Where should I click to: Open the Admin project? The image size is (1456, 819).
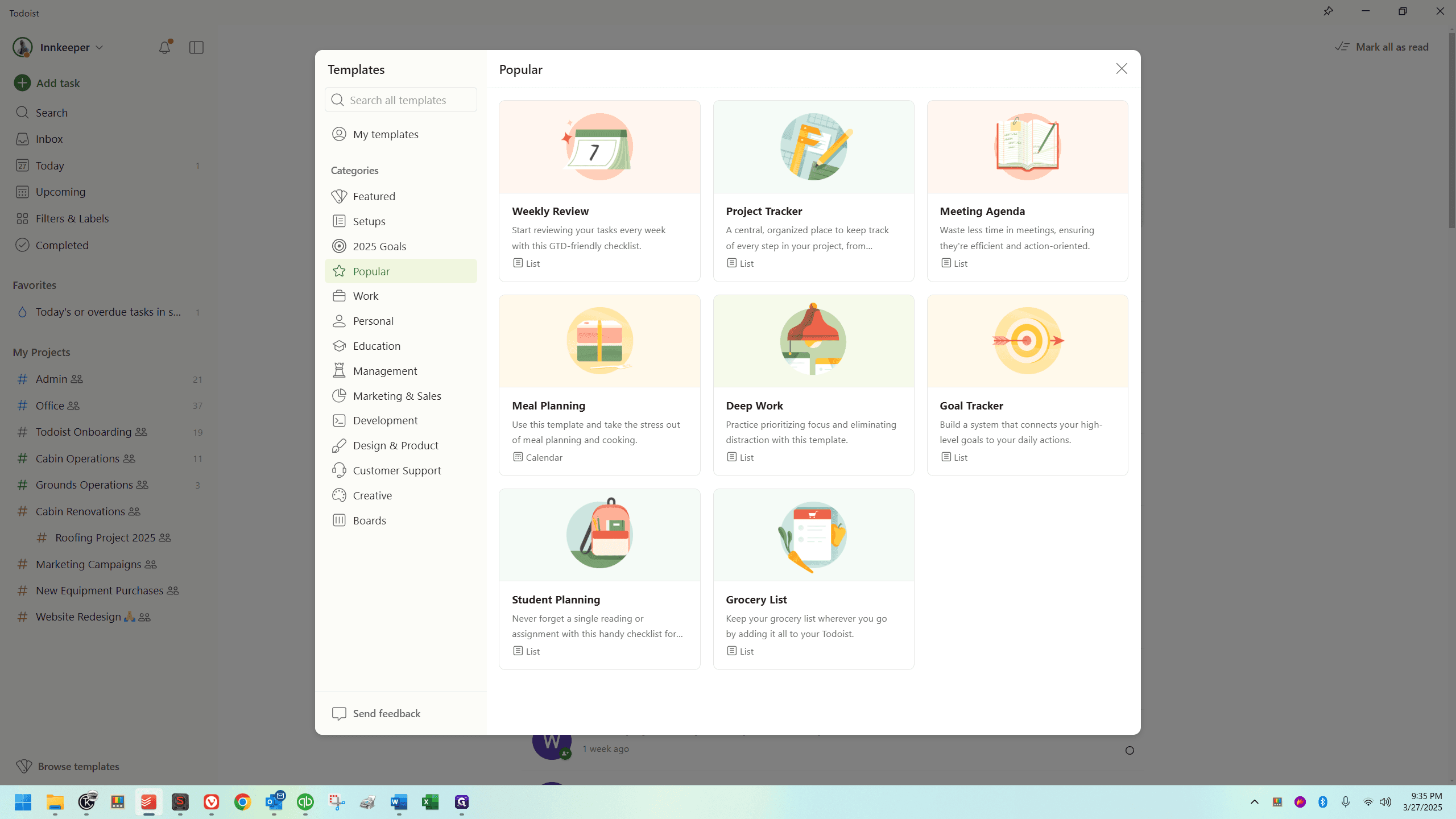tap(108, 379)
